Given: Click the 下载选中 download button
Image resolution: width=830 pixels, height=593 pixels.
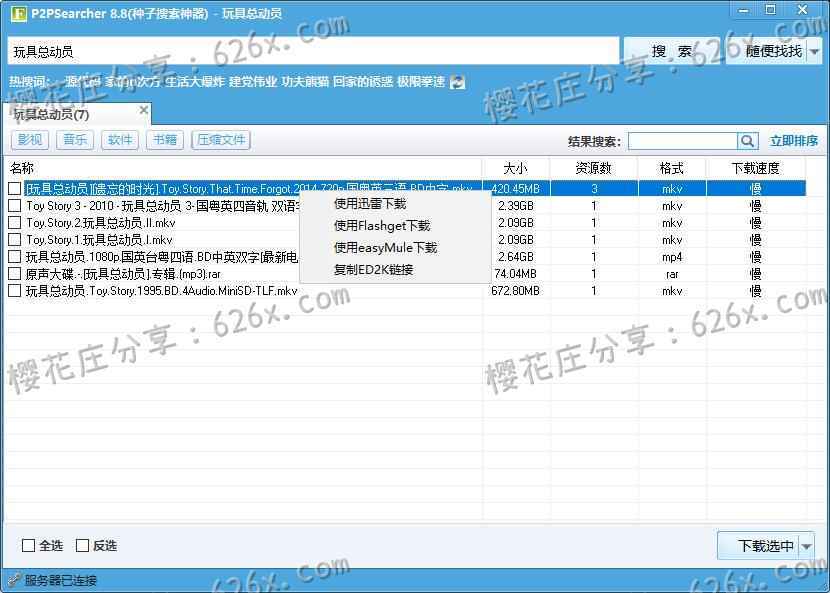Looking at the screenshot, I should (759, 546).
